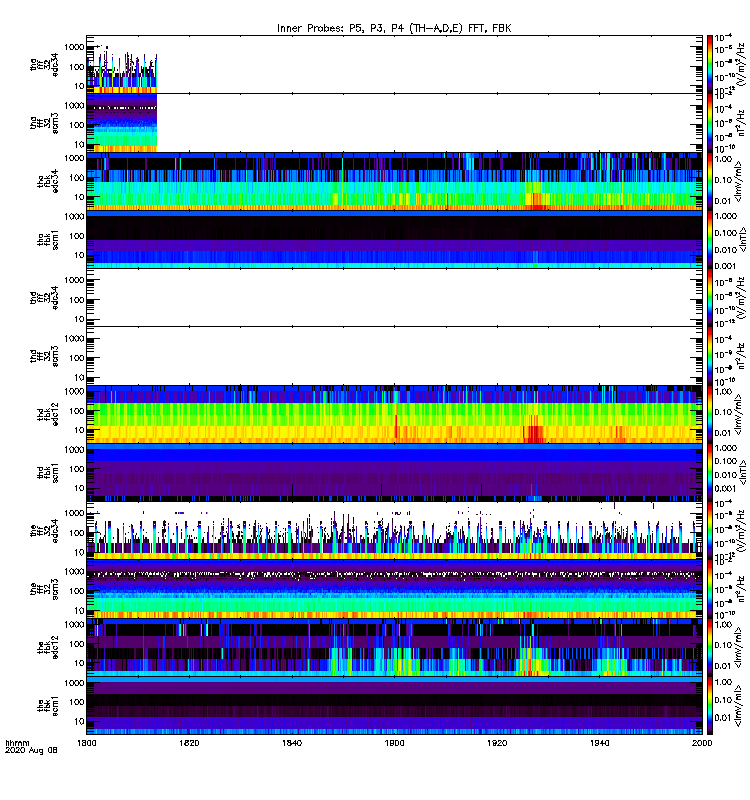Click the '1820' time axis label

click(x=189, y=743)
